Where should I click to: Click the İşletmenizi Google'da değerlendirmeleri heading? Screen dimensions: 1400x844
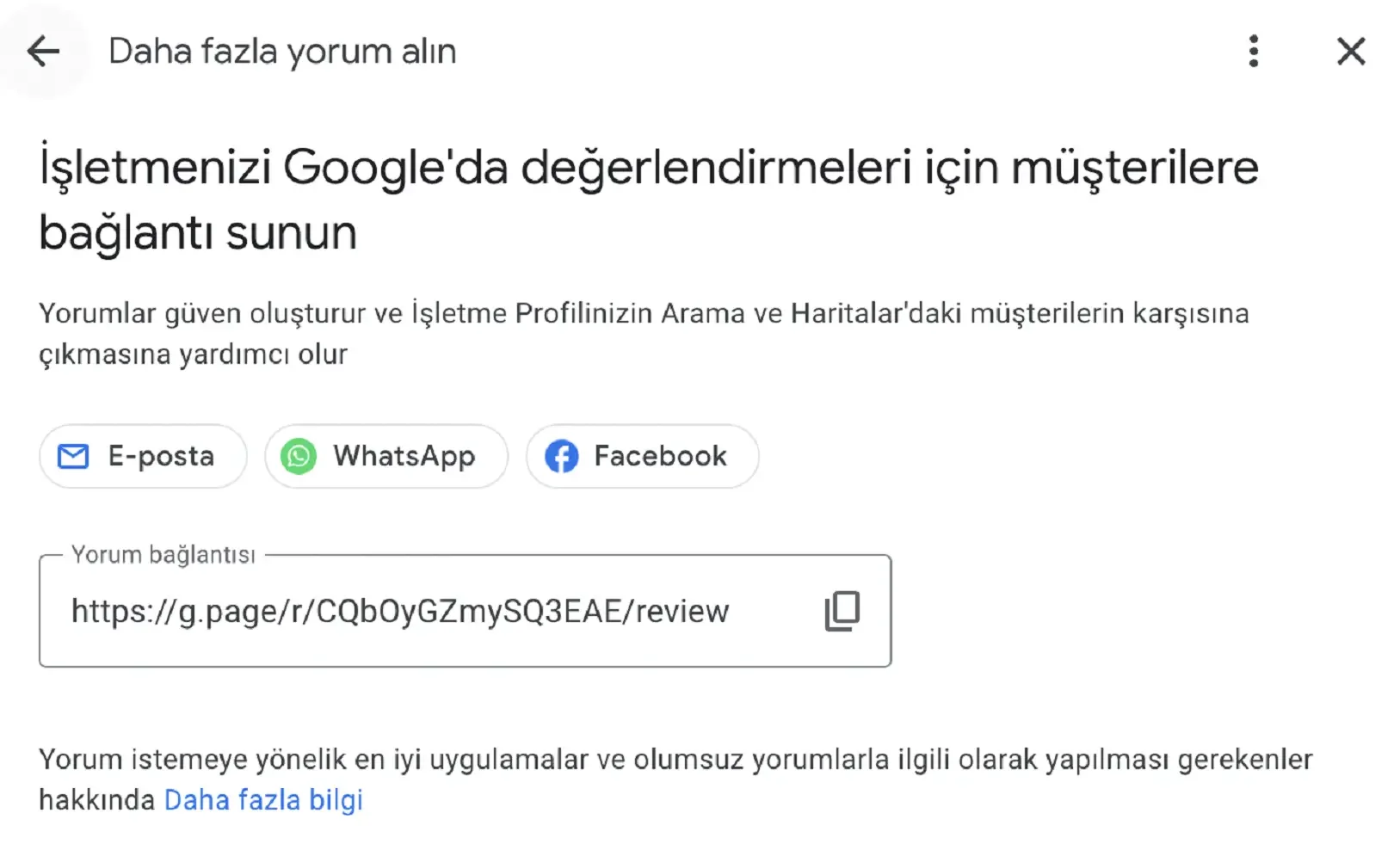[649, 200]
